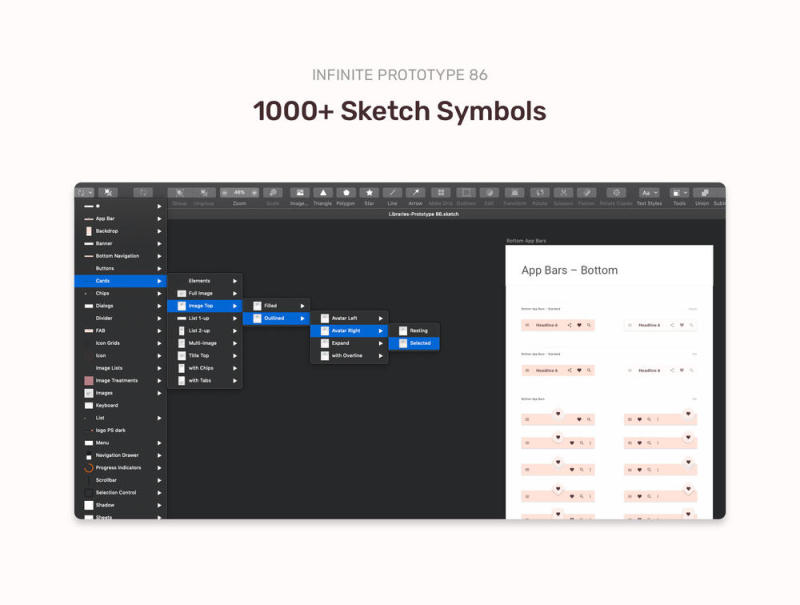Expand the Navigation Drawer menu entry
This screenshot has width=800, height=605.
pos(120,455)
